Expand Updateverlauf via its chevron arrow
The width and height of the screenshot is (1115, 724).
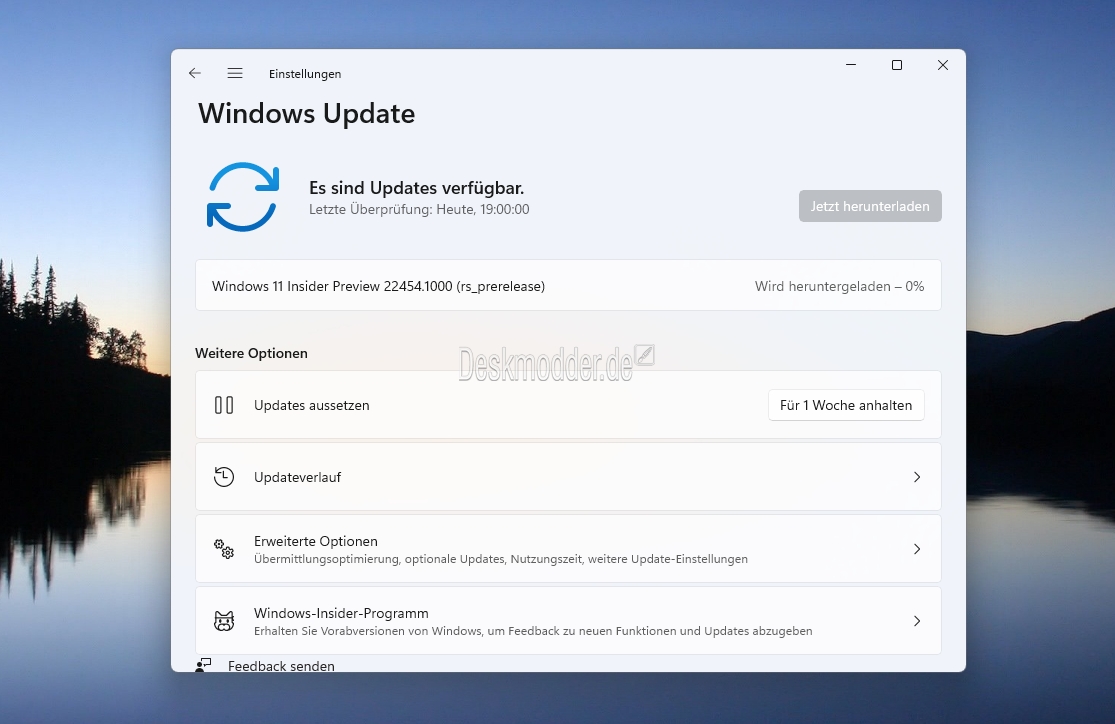coord(917,477)
